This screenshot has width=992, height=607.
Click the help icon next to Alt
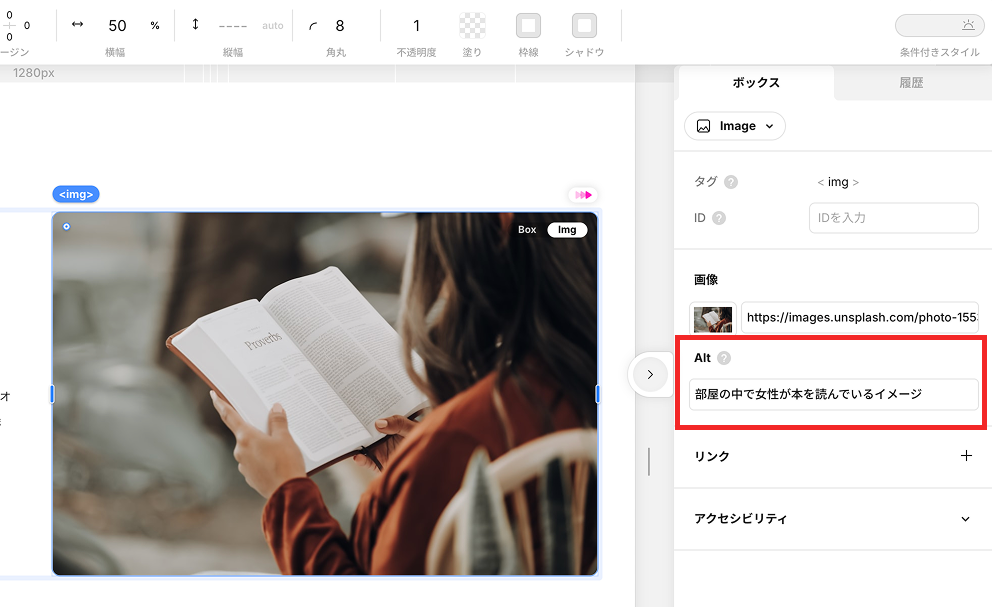click(724, 358)
